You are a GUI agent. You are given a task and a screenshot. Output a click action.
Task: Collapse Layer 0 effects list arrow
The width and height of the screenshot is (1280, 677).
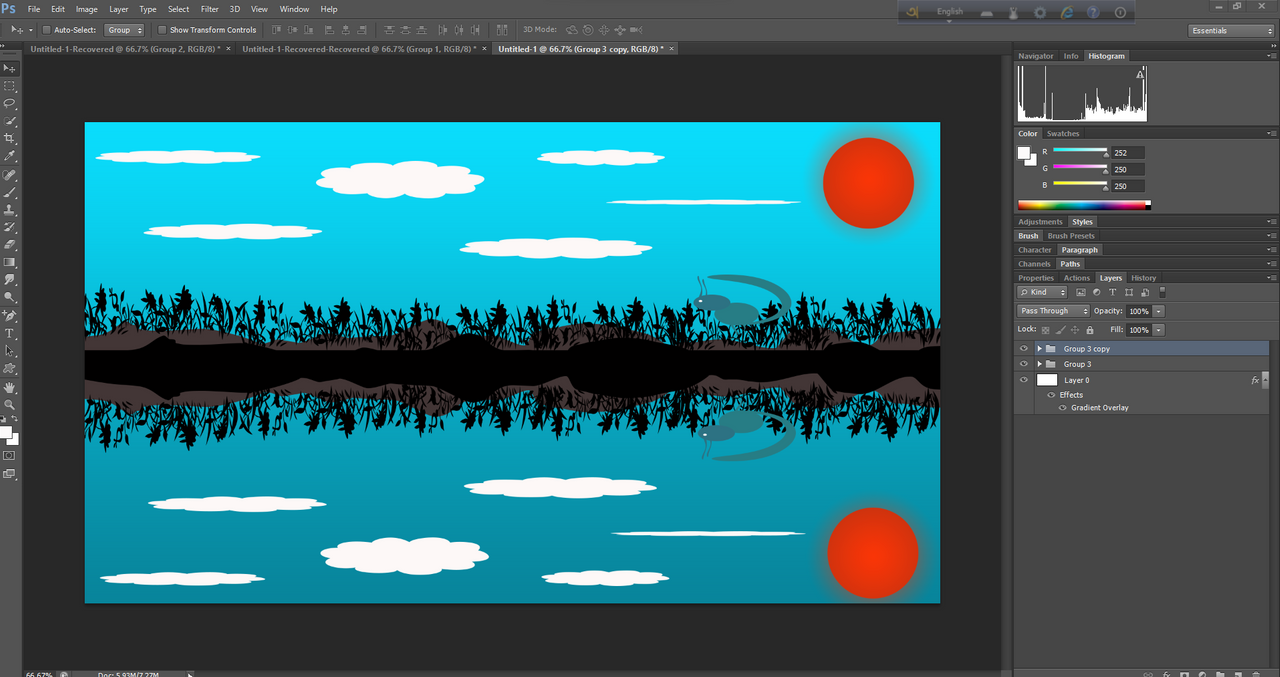point(1265,380)
